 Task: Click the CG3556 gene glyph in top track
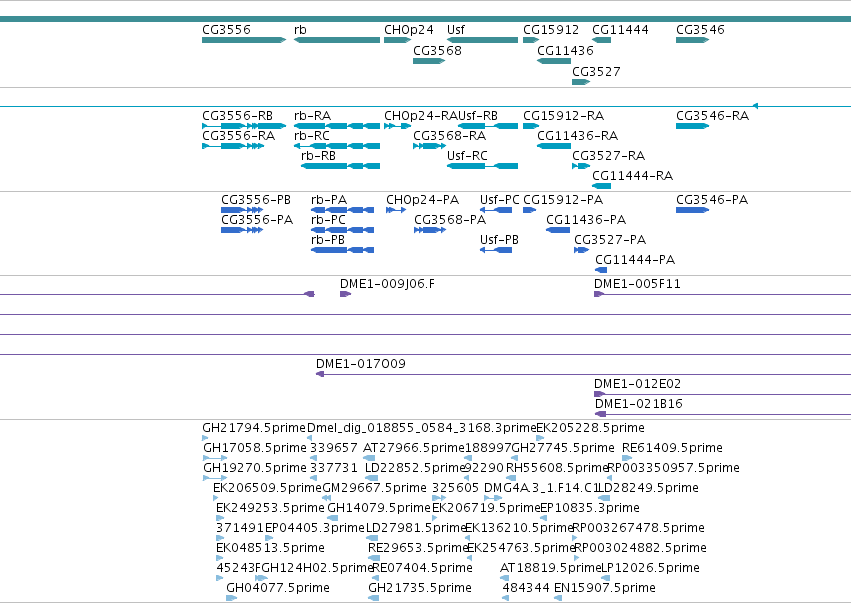(244, 40)
